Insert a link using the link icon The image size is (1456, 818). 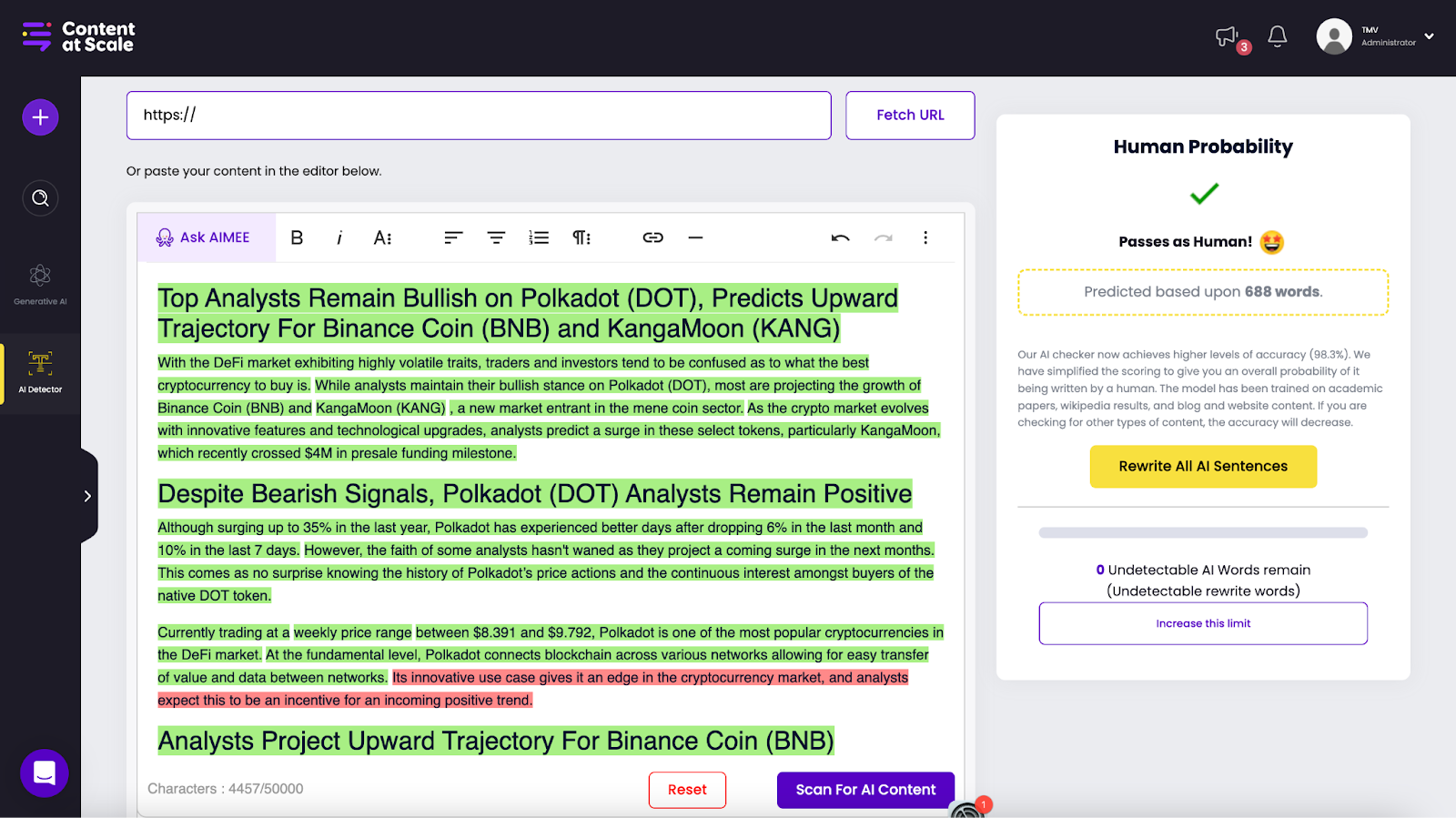(653, 237)
